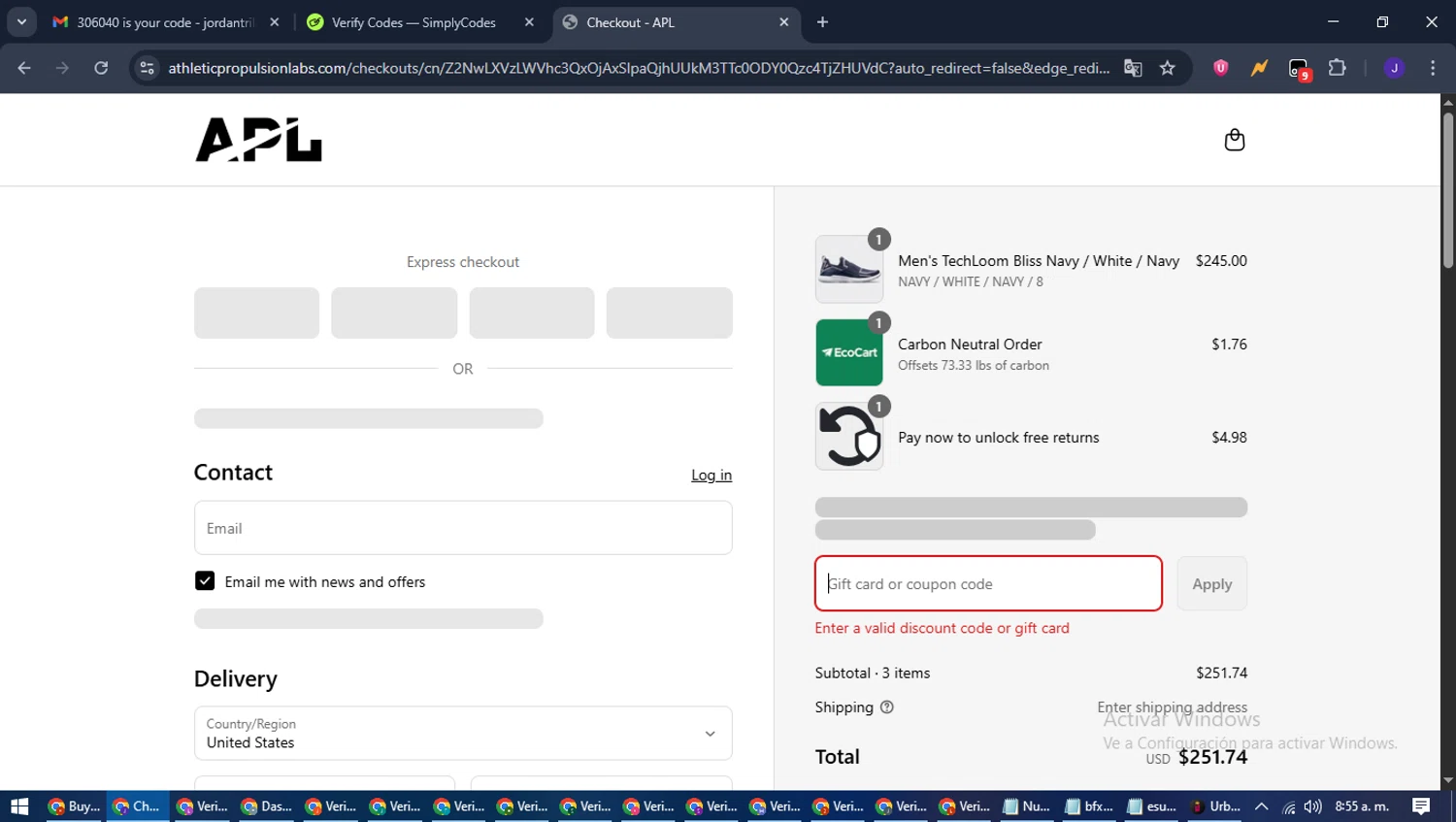Click the page vertical scrollbar thumb
Image resolution: width=1456 pixels, height=822 pixels.
tap(1447, 189)
